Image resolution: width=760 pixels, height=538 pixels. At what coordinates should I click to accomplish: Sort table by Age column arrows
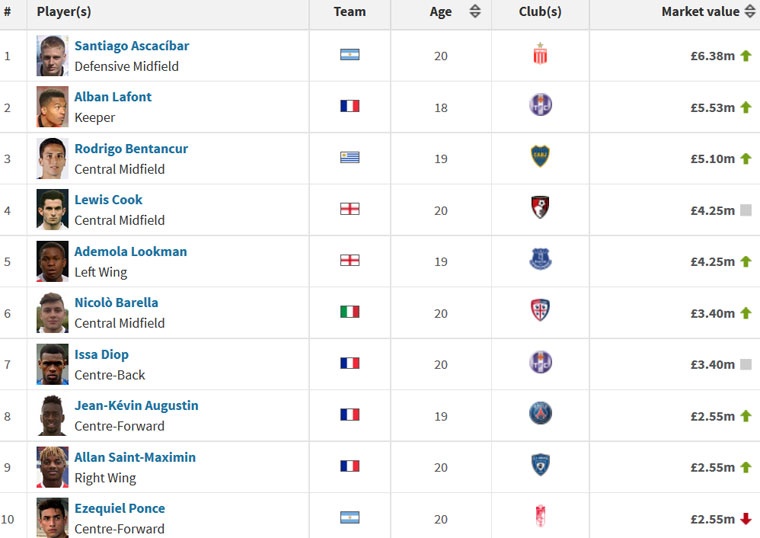475,12
